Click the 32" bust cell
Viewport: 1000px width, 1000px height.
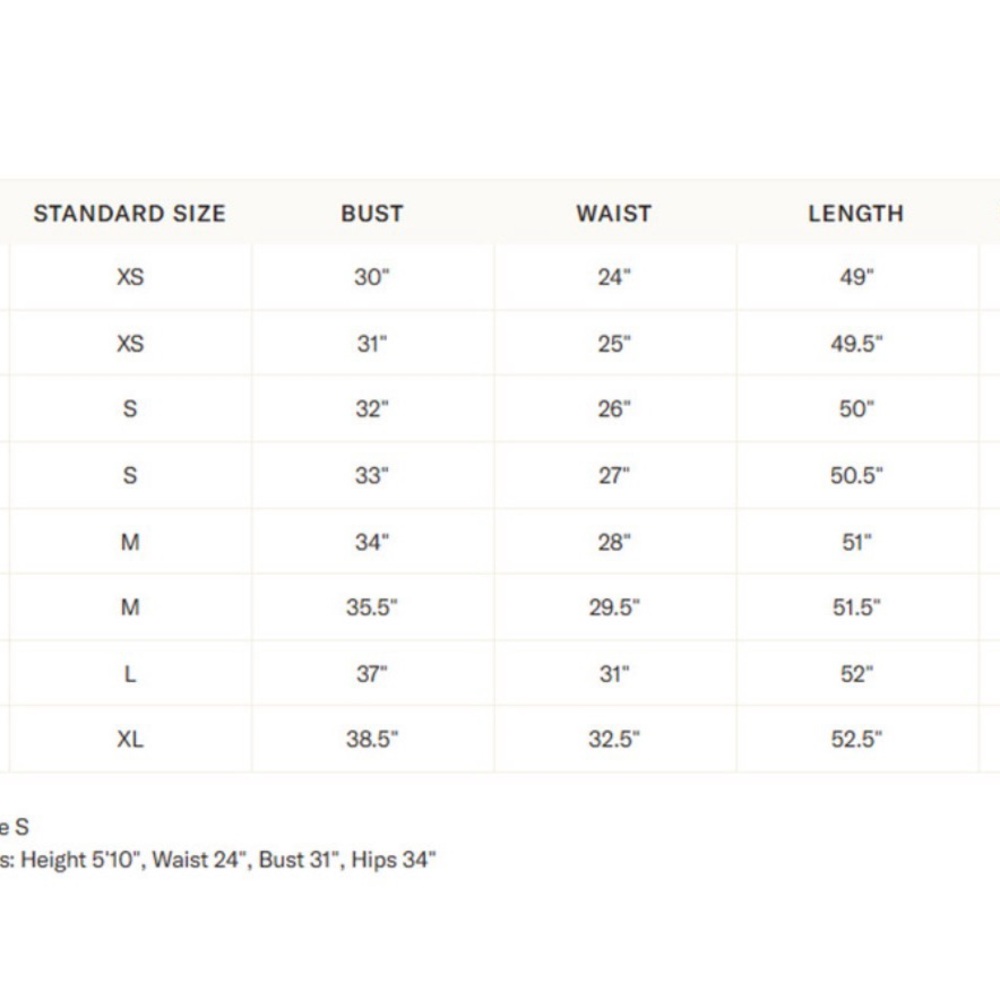click(372, 409)
